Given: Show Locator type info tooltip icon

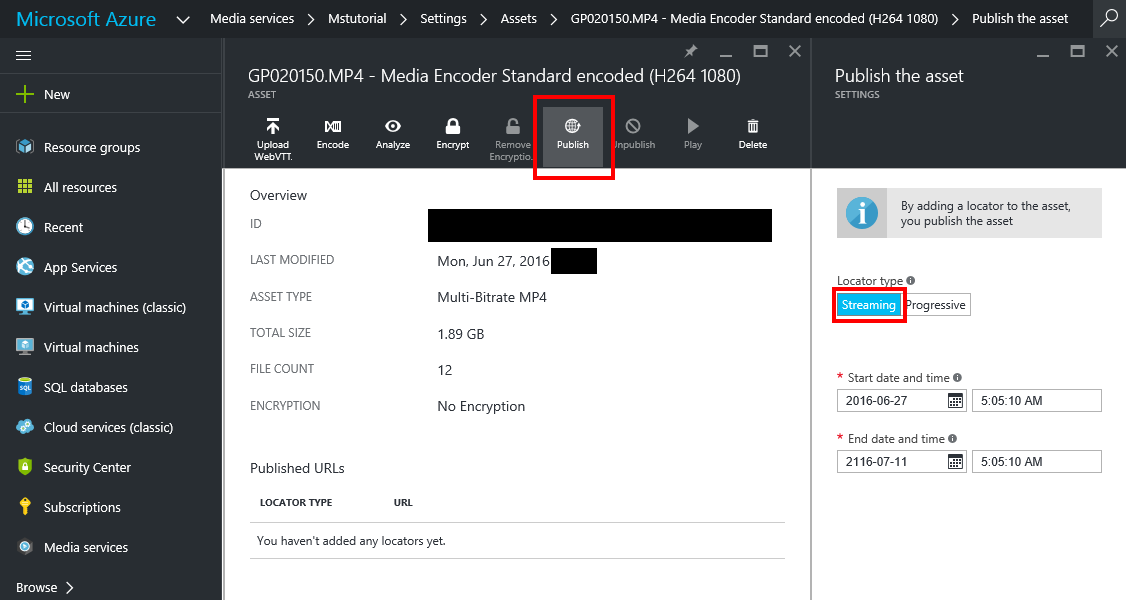Looking at the screenshot, I should click(x=911, y=281).
